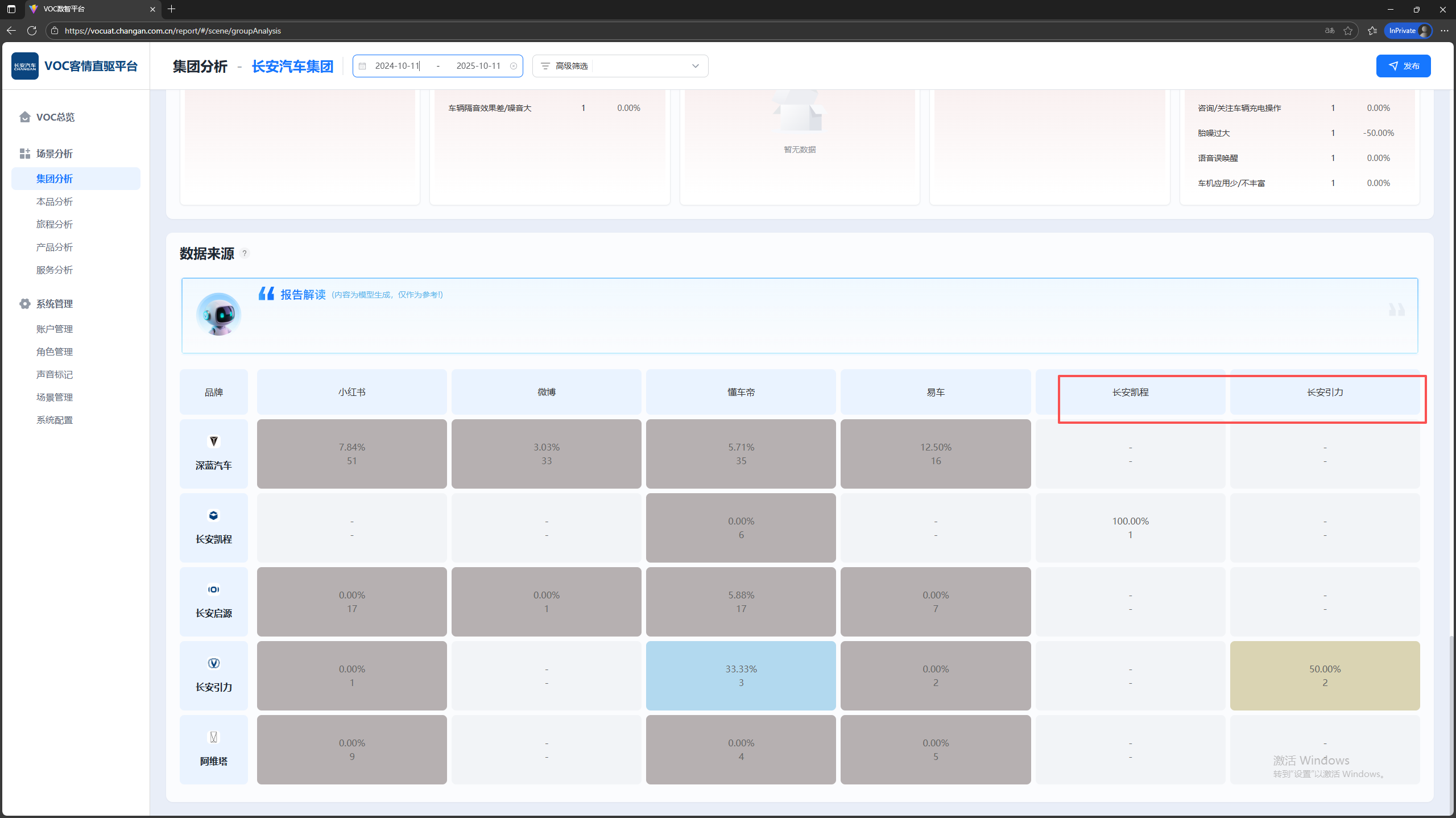Click the 系统管理 gear icon
This screenshot has height=818, width=1456.
24,304
